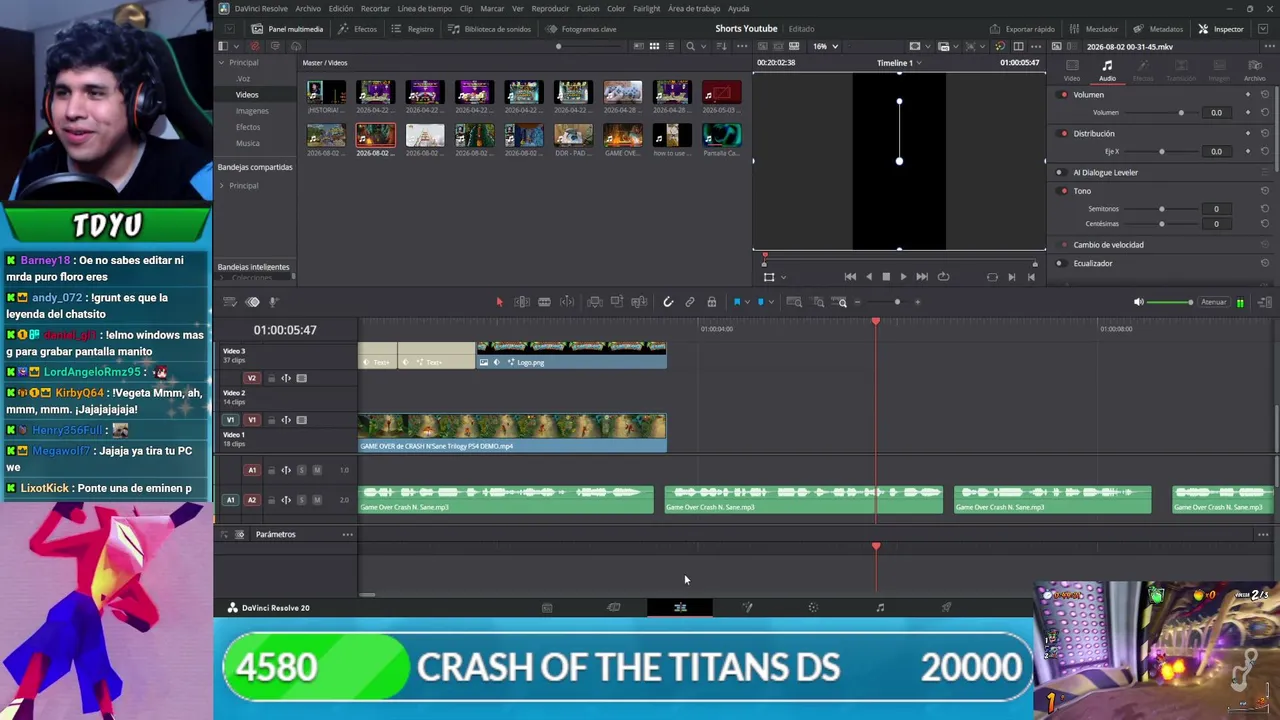Open the Efectos panel button
Viewport: 1280px width, 720px height.
[x=358, y=29]
